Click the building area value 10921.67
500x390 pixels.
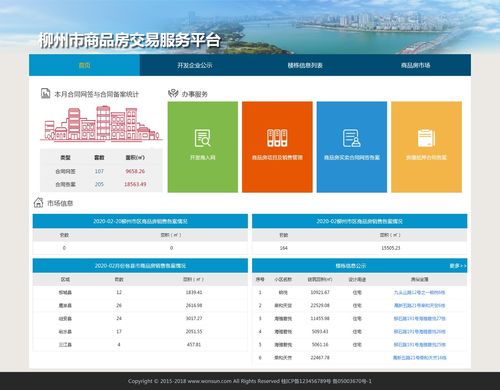point(320,292)
